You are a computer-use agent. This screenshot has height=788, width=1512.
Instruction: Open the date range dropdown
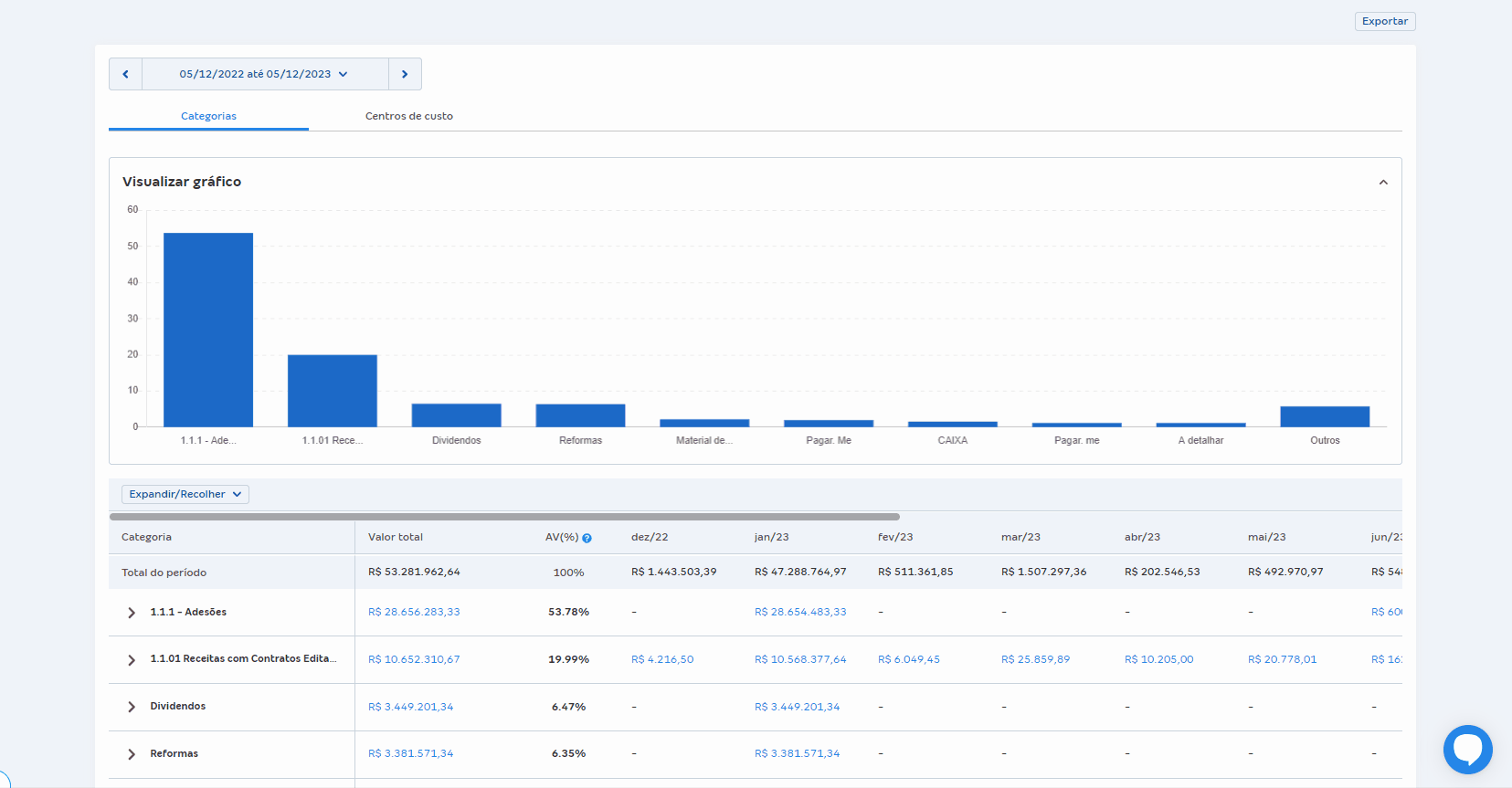pyautogui.click(x=264, y=74)
